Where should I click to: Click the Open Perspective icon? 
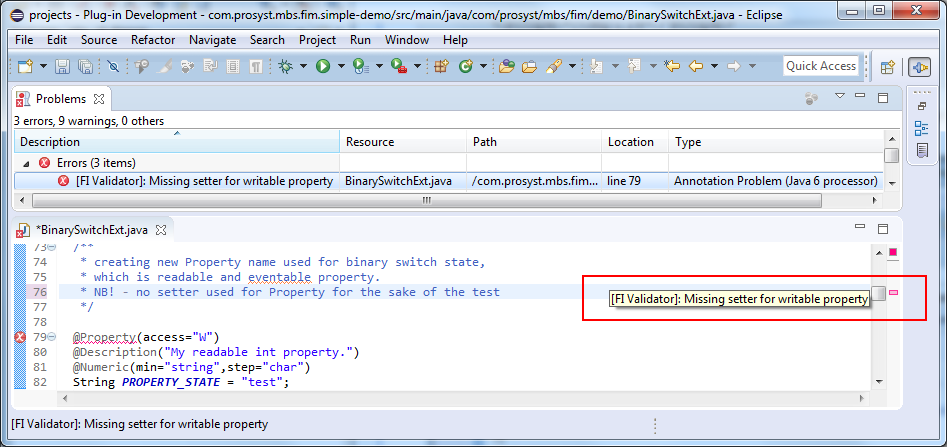[x=886, y=66]
